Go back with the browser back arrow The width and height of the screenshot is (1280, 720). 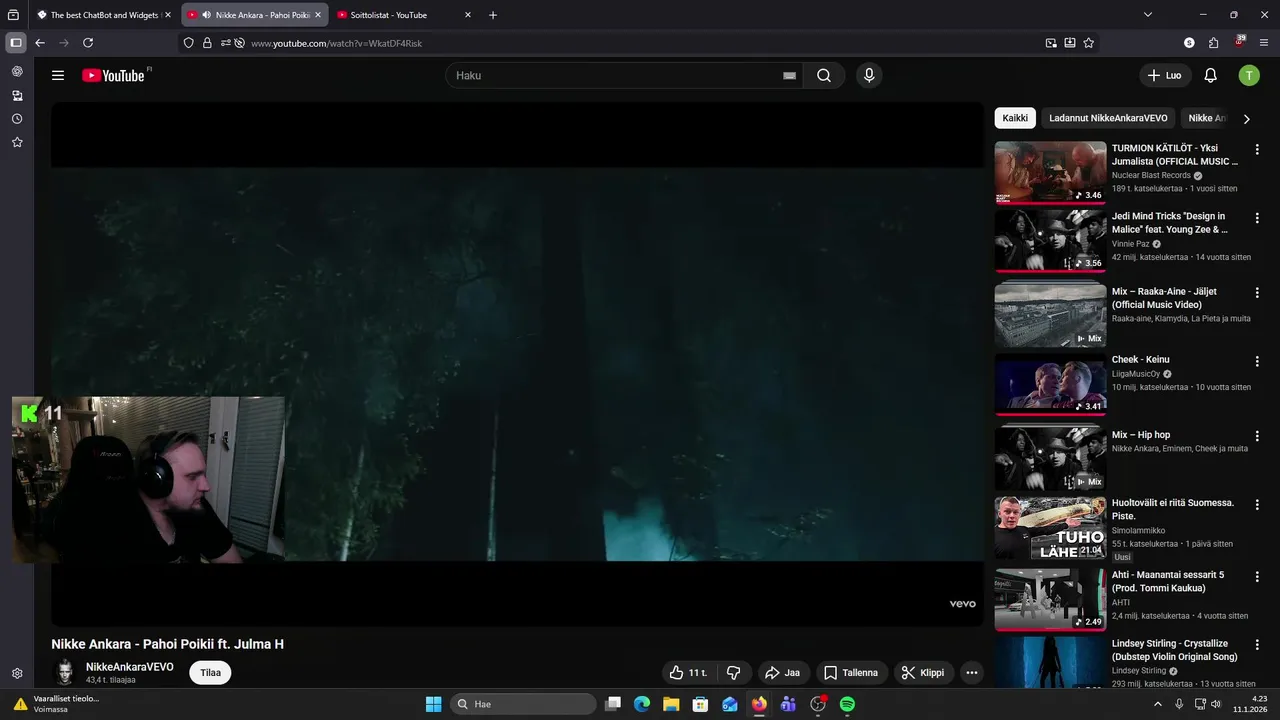tap(40, 43)
